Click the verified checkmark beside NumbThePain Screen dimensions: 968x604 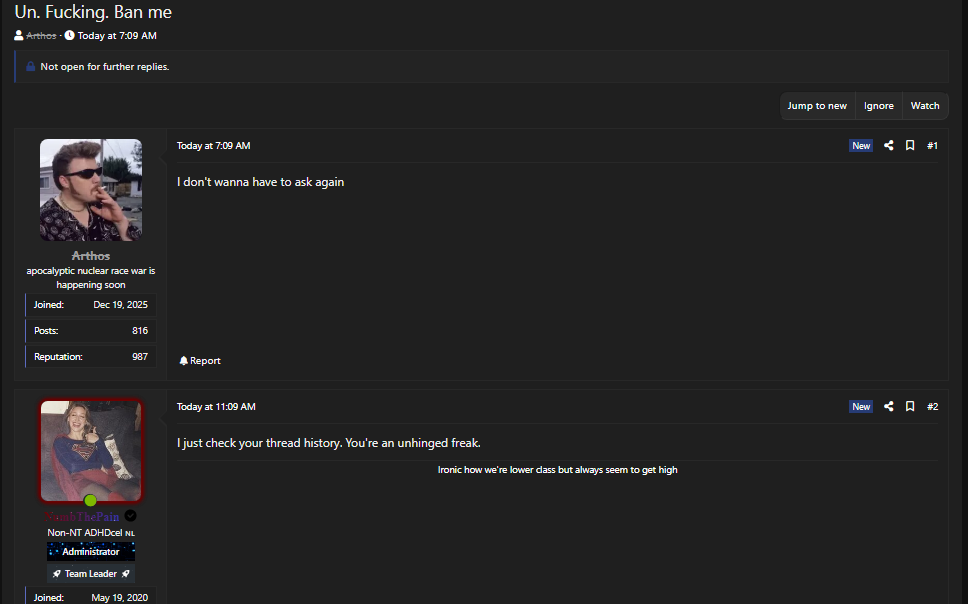pos(130,516)
